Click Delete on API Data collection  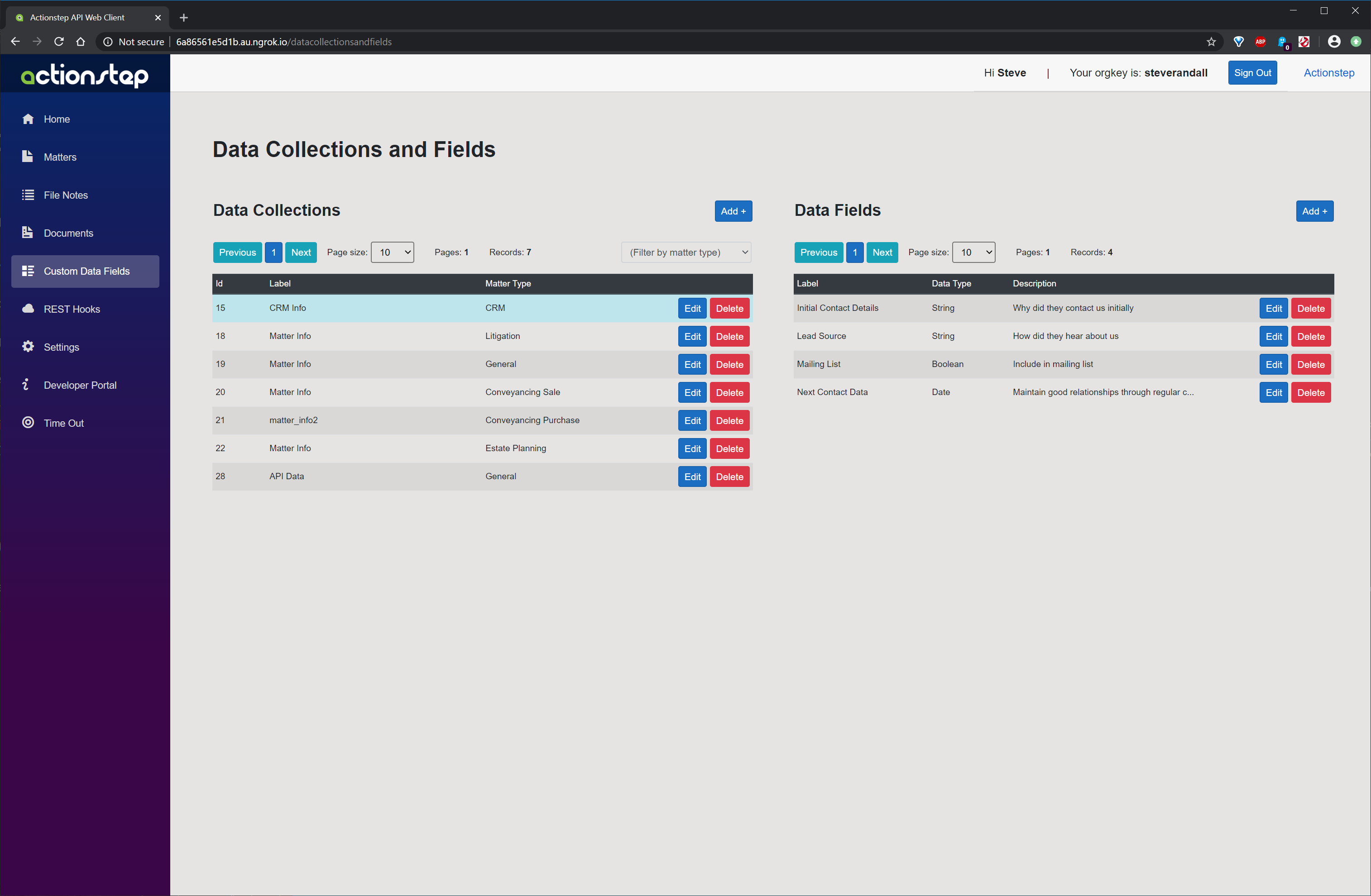click(x=730, y=476)
